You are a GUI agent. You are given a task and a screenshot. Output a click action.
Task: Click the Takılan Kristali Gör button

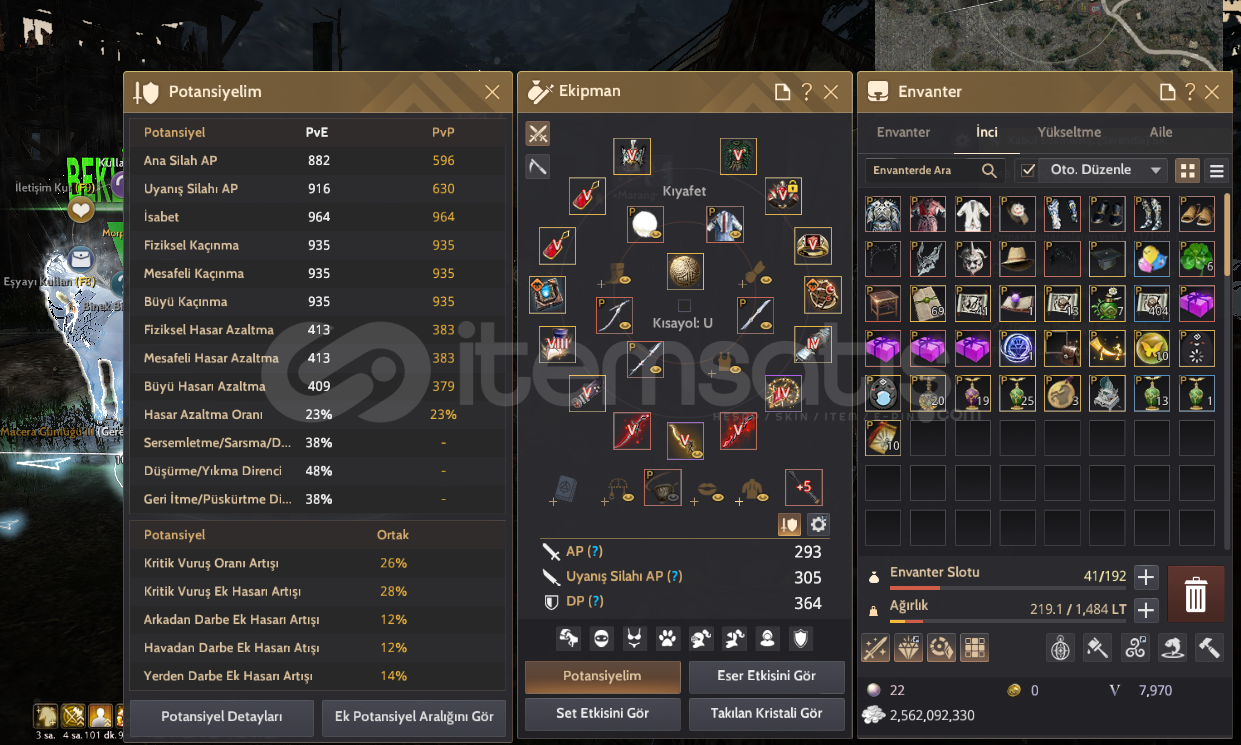coord(766,713)
